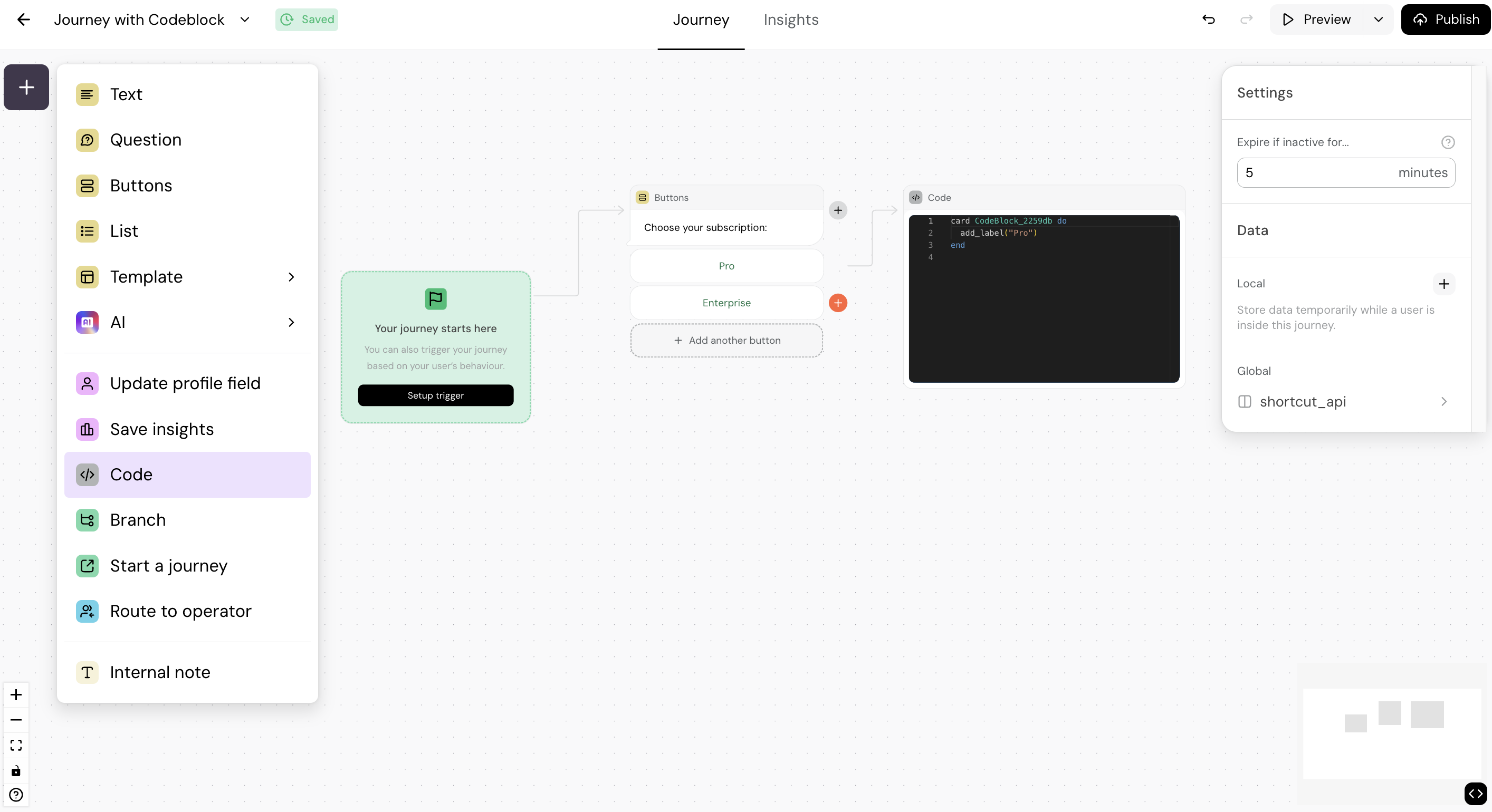Select the Update profile field icon

pyautogui.click(x=87, y=384)
